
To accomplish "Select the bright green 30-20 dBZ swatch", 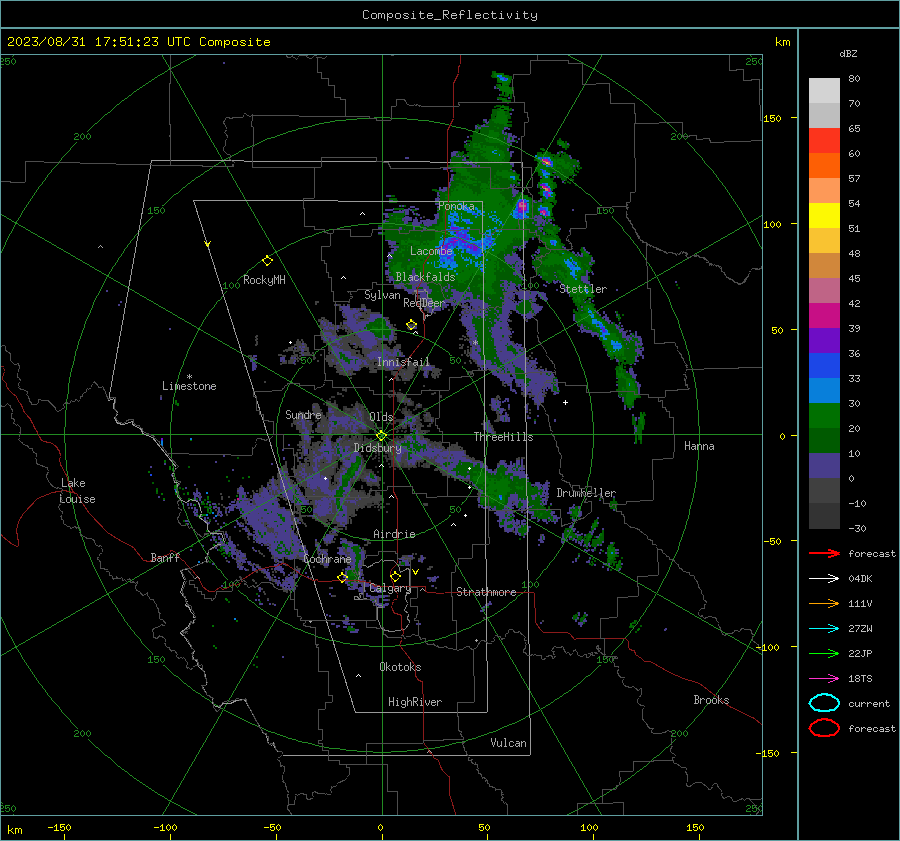I will [x=824, y=416].
